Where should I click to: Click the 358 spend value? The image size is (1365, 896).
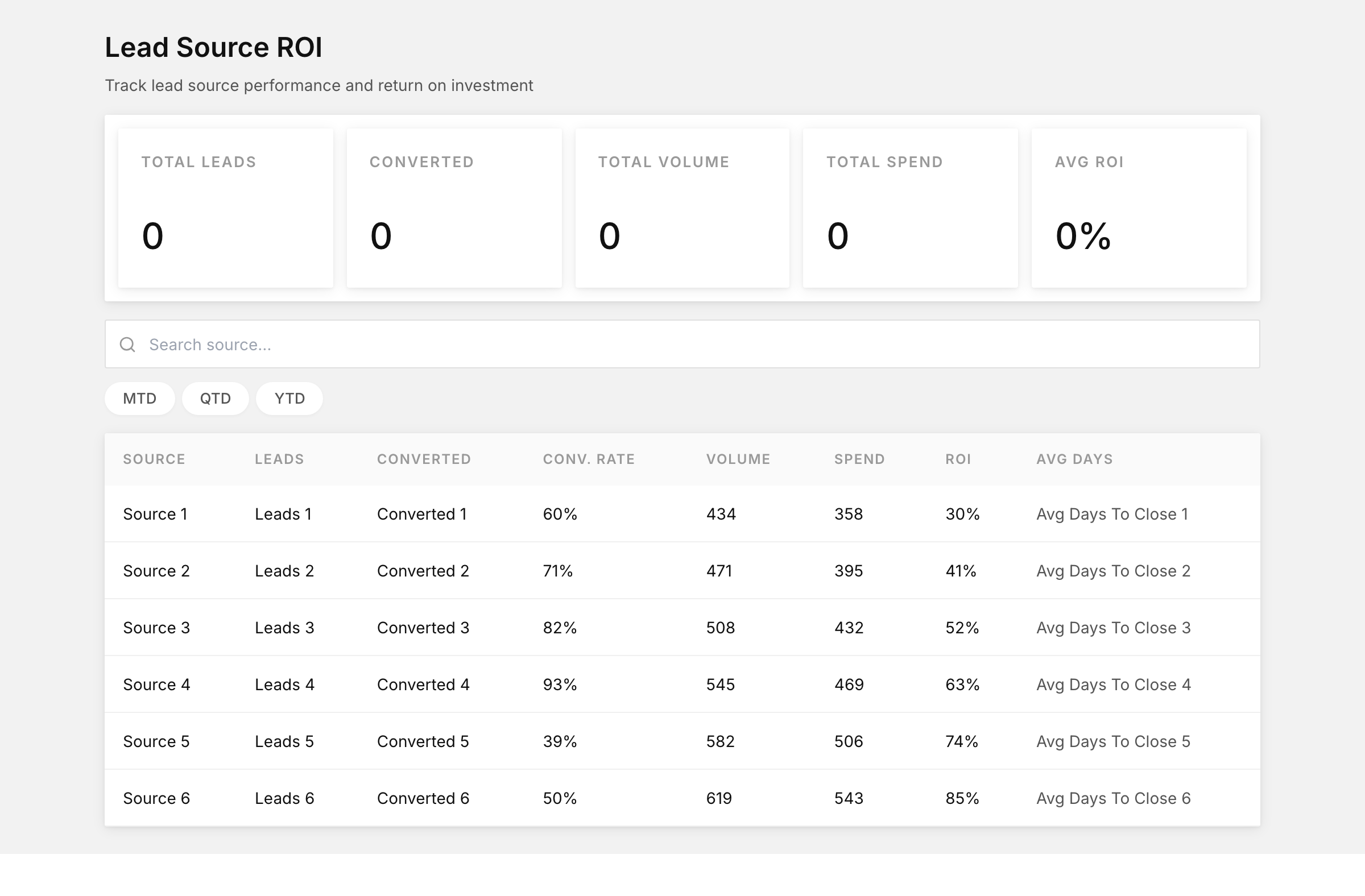point(849,514)
